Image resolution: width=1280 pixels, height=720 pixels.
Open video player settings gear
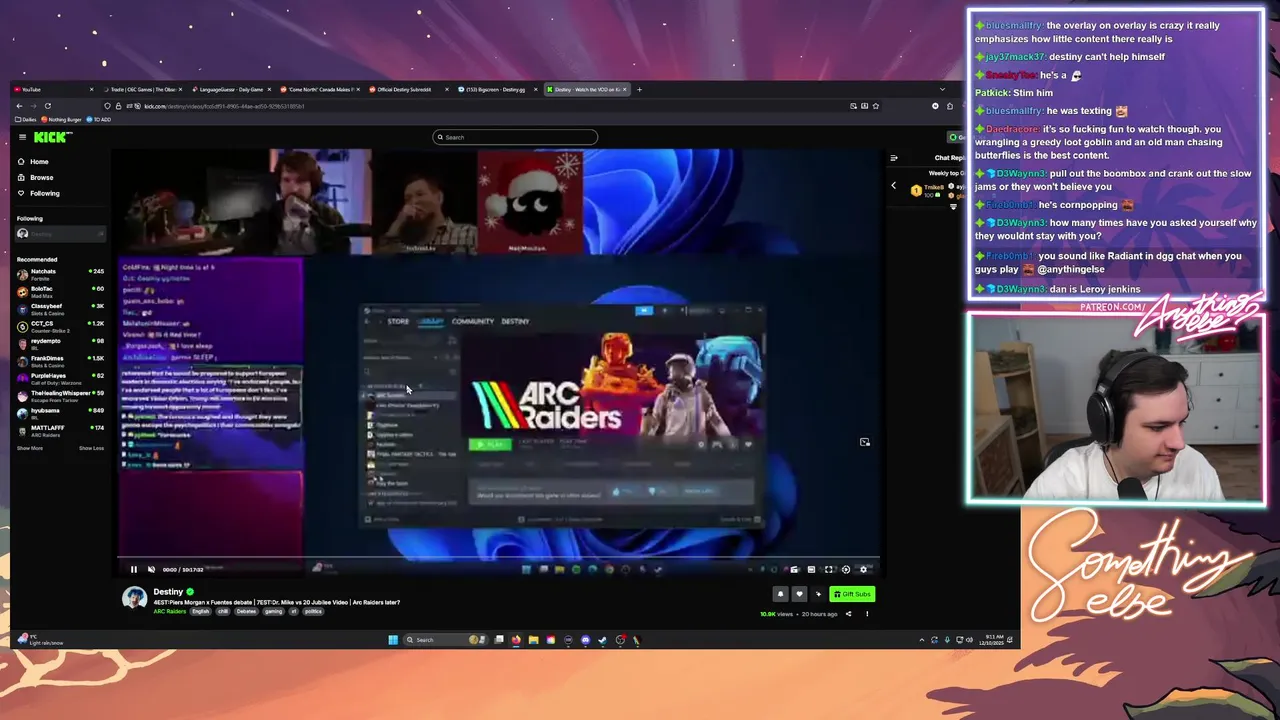(863, 569)
